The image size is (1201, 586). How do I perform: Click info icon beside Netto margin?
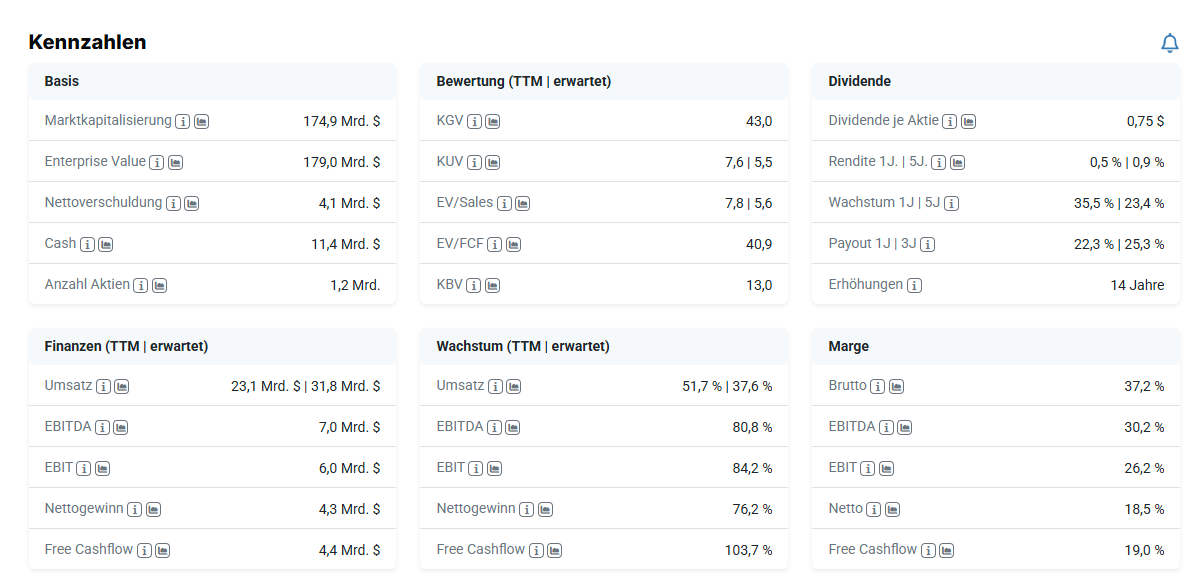[x=873, y=509]
